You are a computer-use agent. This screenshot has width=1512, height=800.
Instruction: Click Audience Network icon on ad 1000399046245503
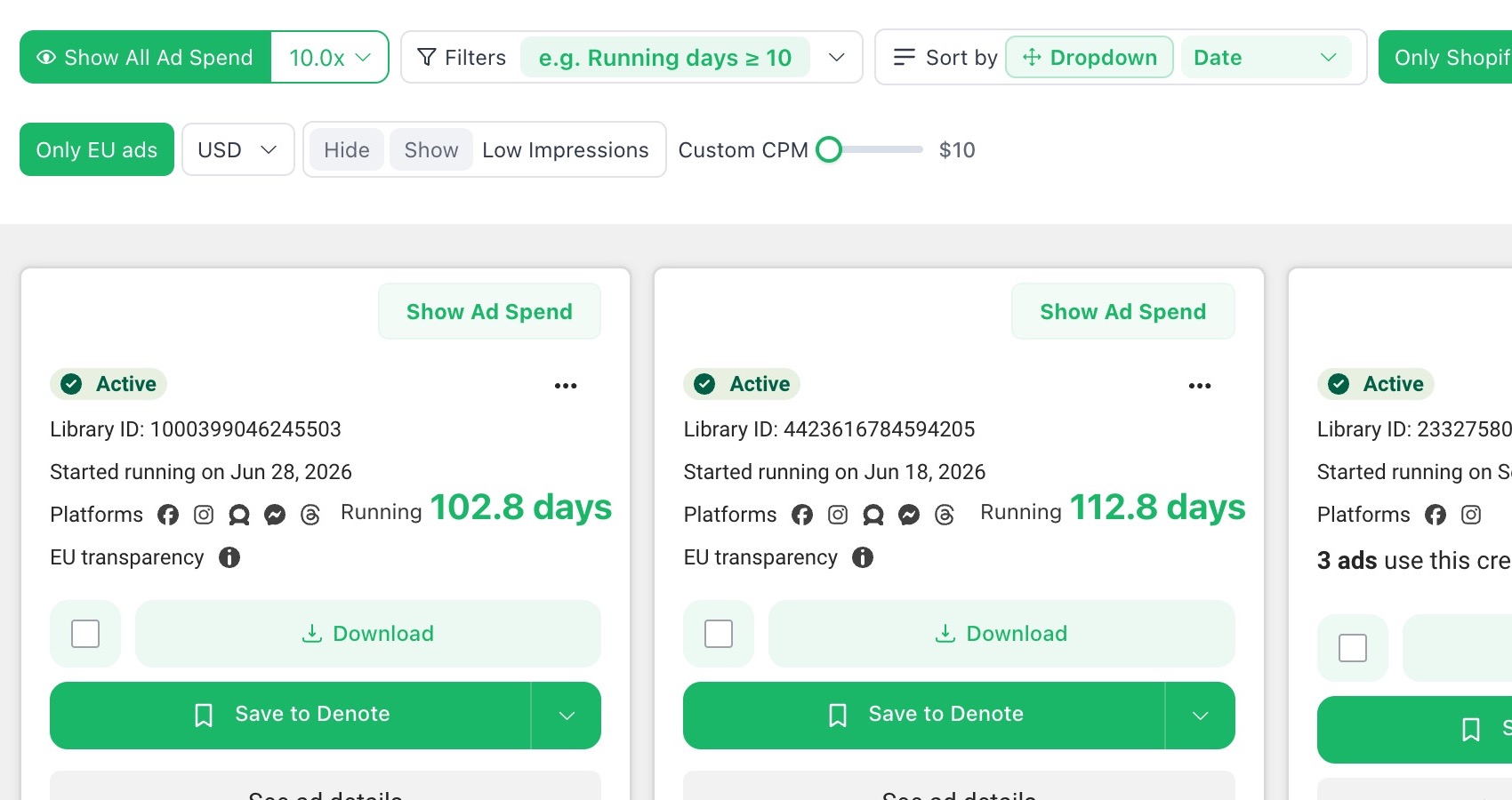(x=239, y=515)
